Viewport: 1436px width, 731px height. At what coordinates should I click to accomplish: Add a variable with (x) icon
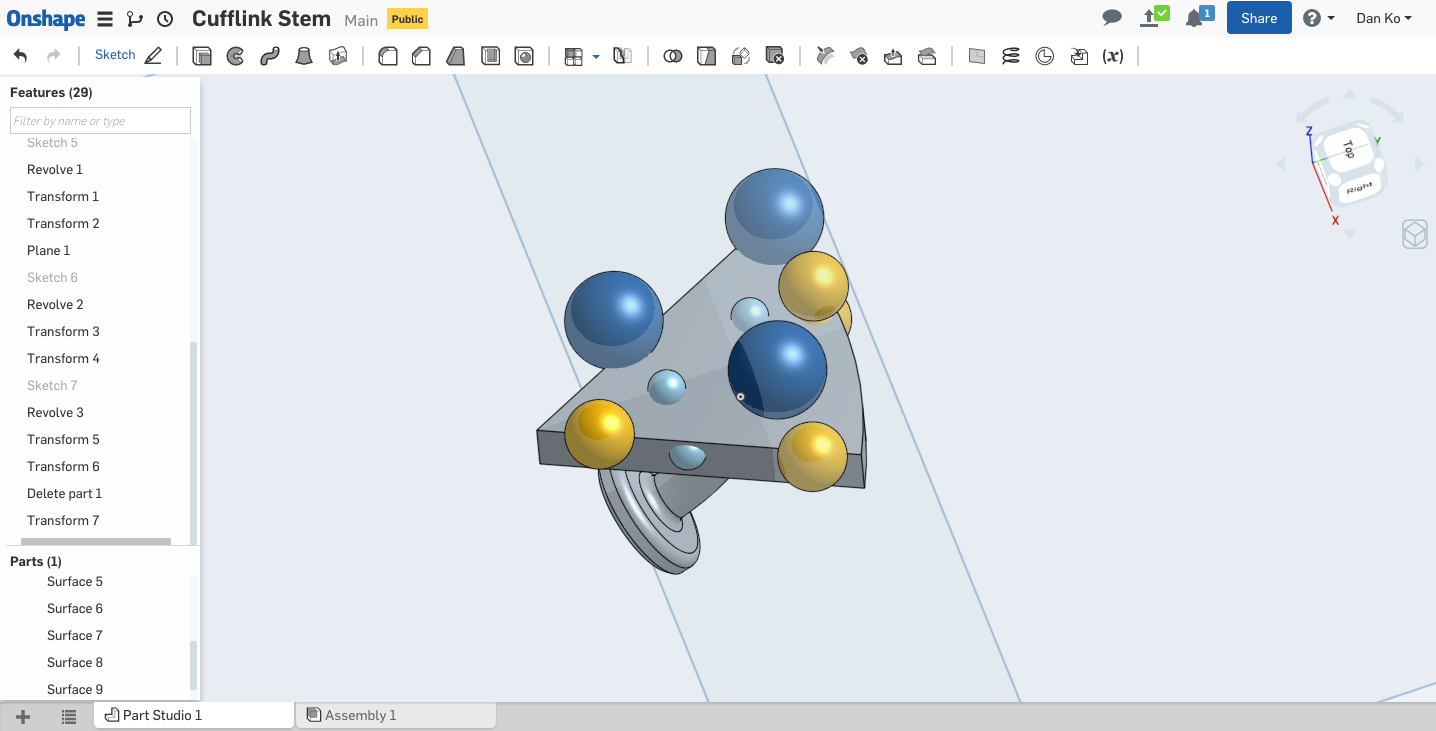click(x=1112, y=56)
